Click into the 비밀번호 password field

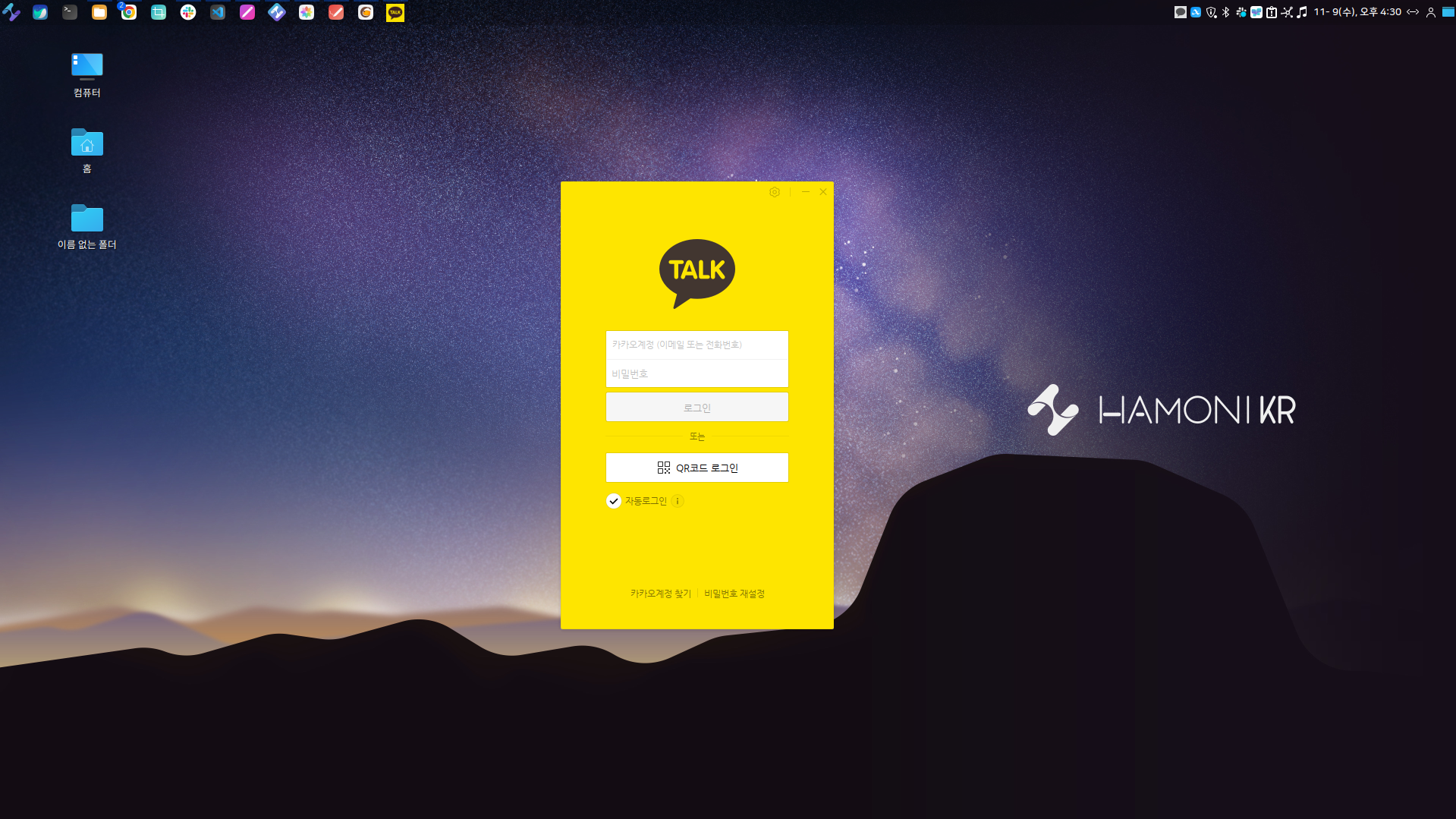697,373
